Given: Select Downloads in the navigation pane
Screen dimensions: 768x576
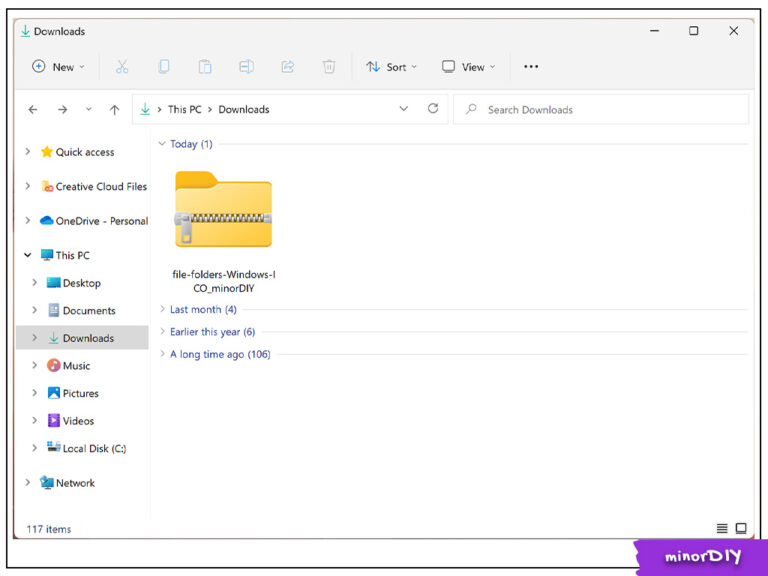Looking at the screenshot, I should point(82,337).
